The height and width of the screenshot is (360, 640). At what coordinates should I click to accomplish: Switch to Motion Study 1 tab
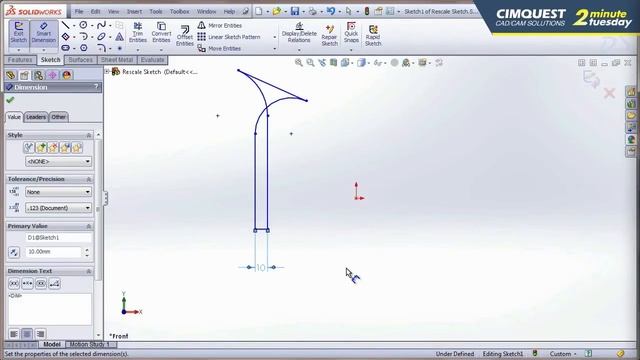coord(90,344)
